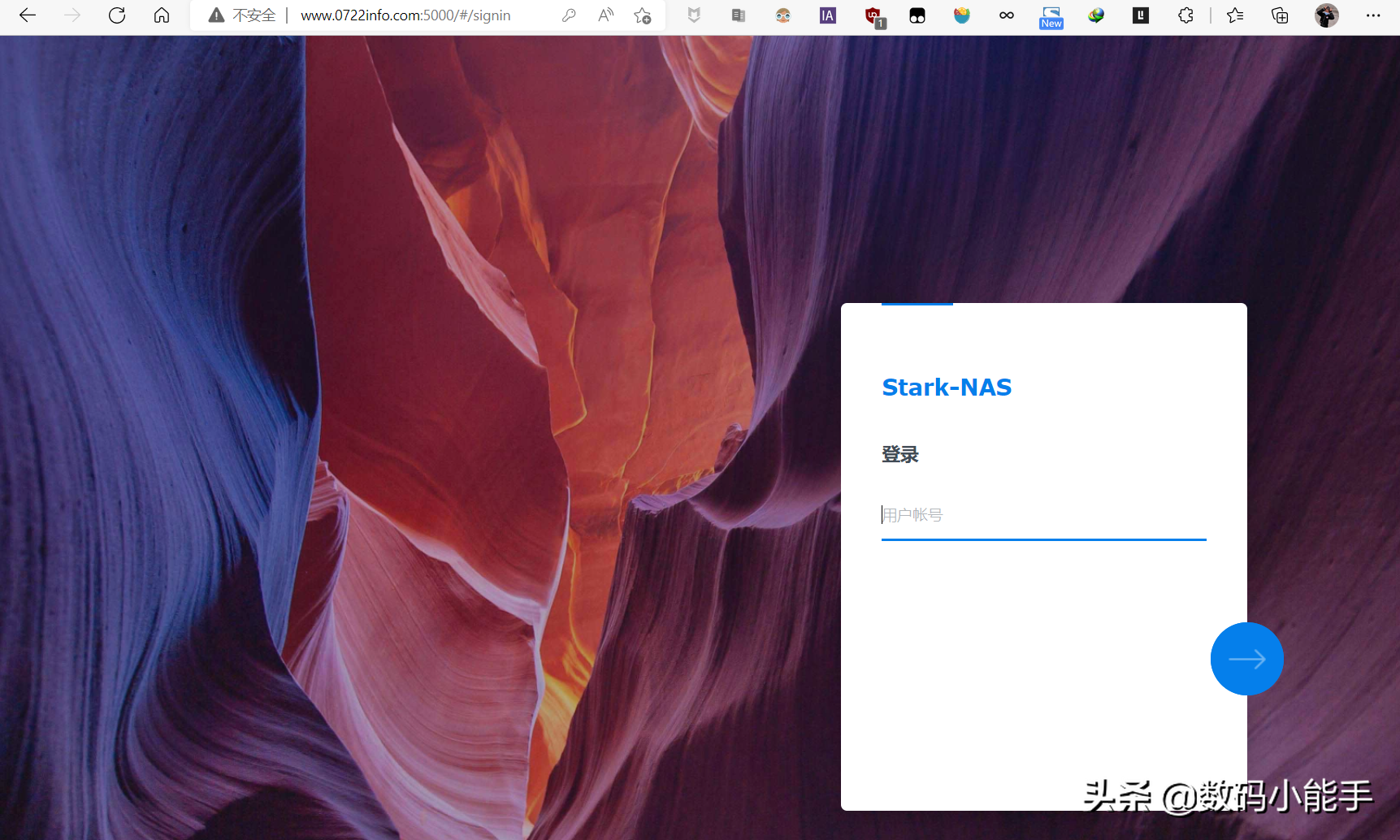This screenshot has width=1400, height=840.
Task: Add this page to favorites
Action: click(x=643, y=15)
